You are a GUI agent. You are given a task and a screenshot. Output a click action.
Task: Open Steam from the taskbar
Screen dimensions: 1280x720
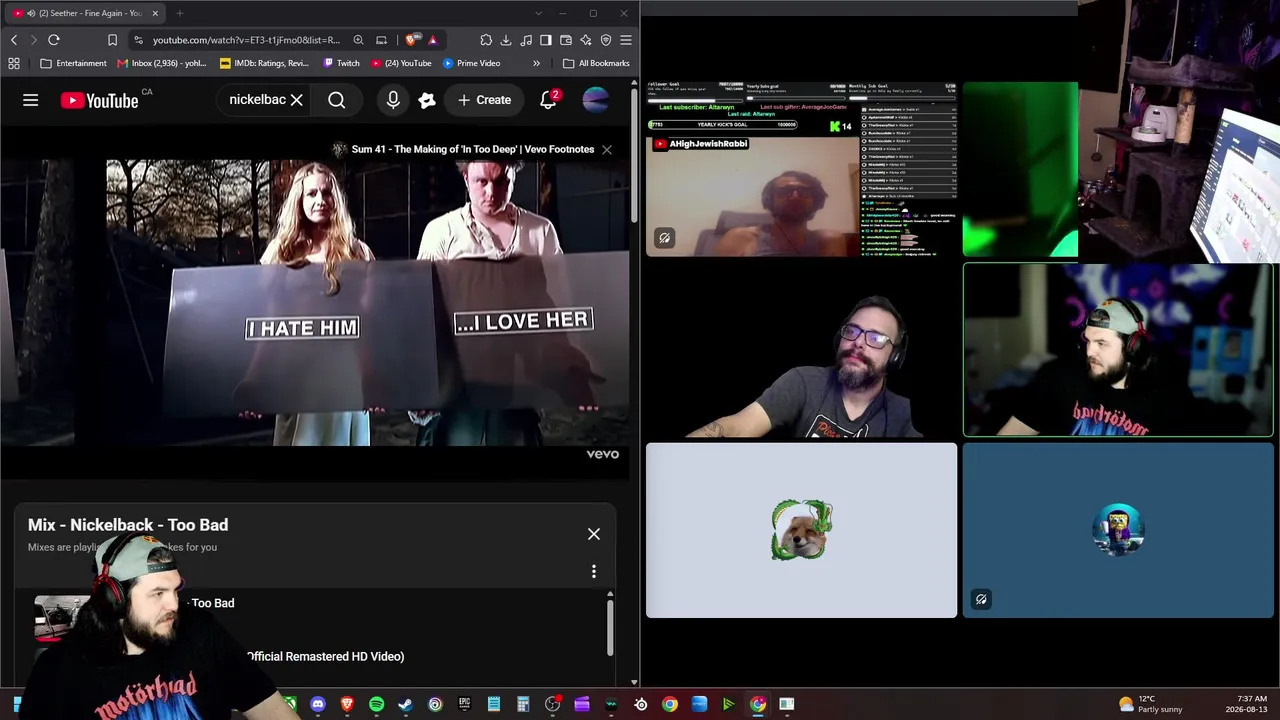pos(405,704)
